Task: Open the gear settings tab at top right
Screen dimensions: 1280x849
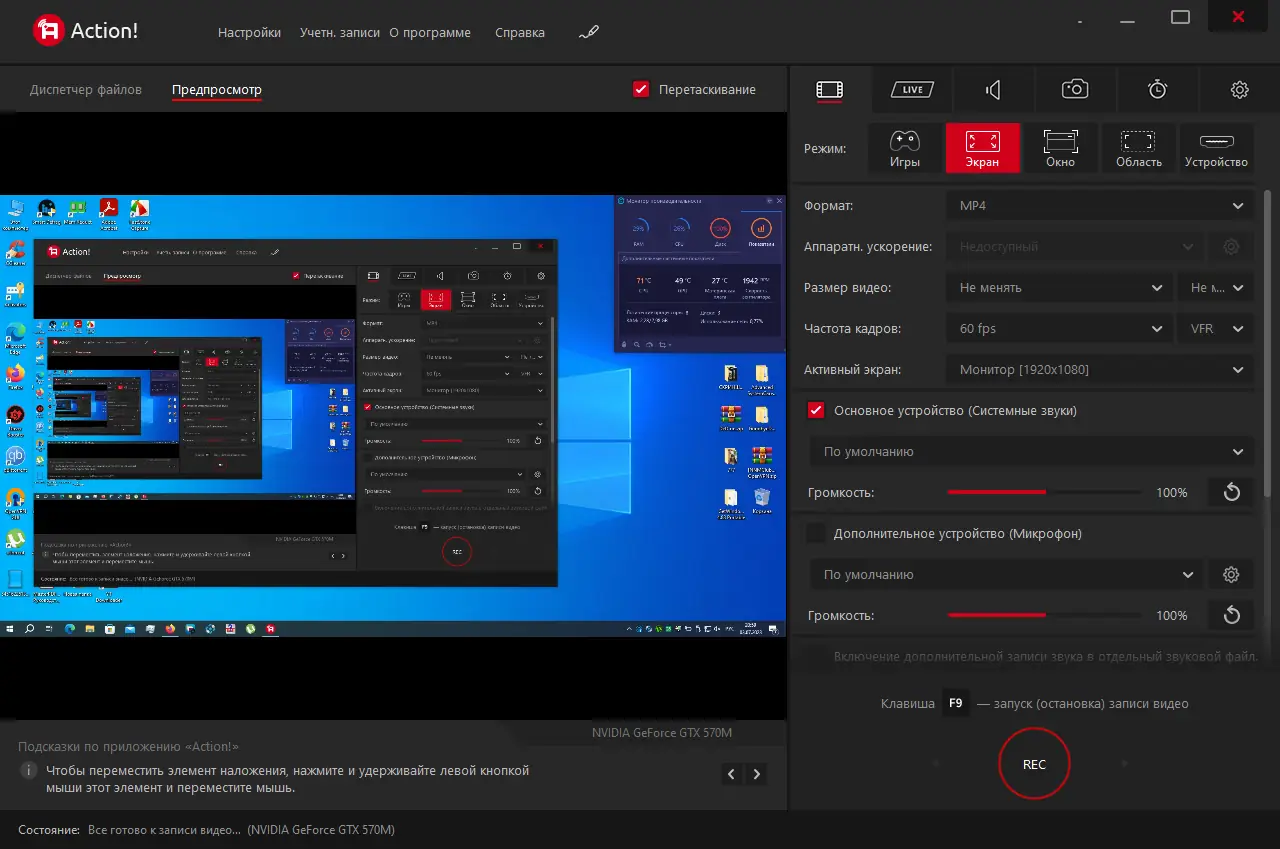Action: click(x=1239, y=90)
